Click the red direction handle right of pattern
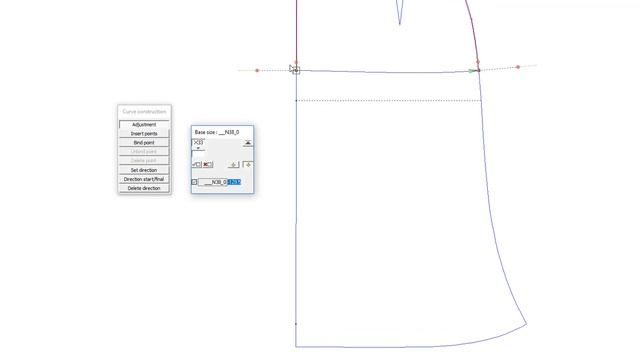Image resolution: width=640 pixels, height=360 pixels. click(518, 67)
